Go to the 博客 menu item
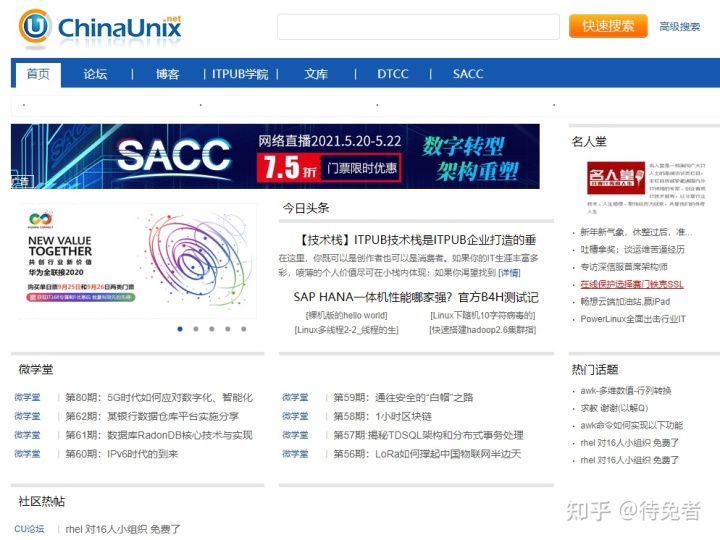 [x=167, y=74]
